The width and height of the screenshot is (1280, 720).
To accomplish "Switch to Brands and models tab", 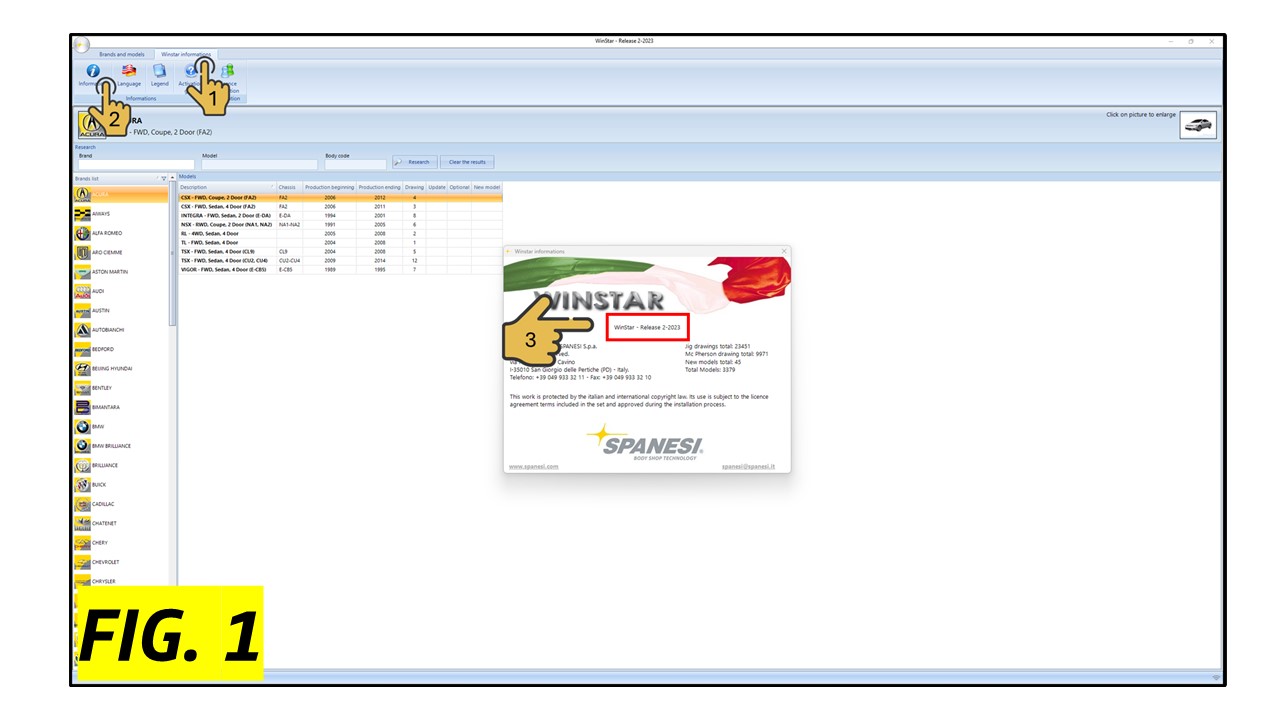I will (122, 54).
